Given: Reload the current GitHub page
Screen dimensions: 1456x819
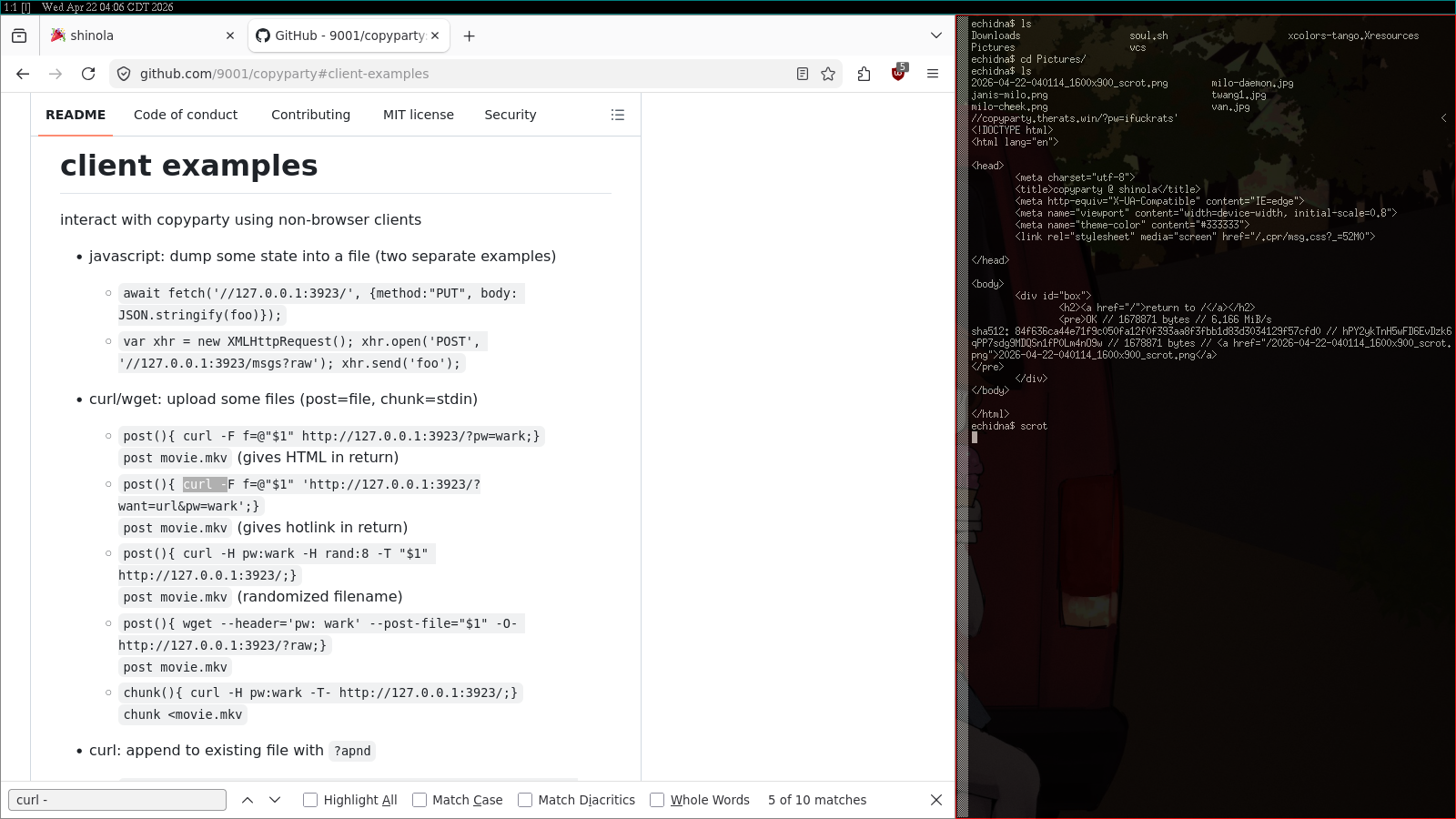Looking at the screenshot, I should tap(88, 74).
